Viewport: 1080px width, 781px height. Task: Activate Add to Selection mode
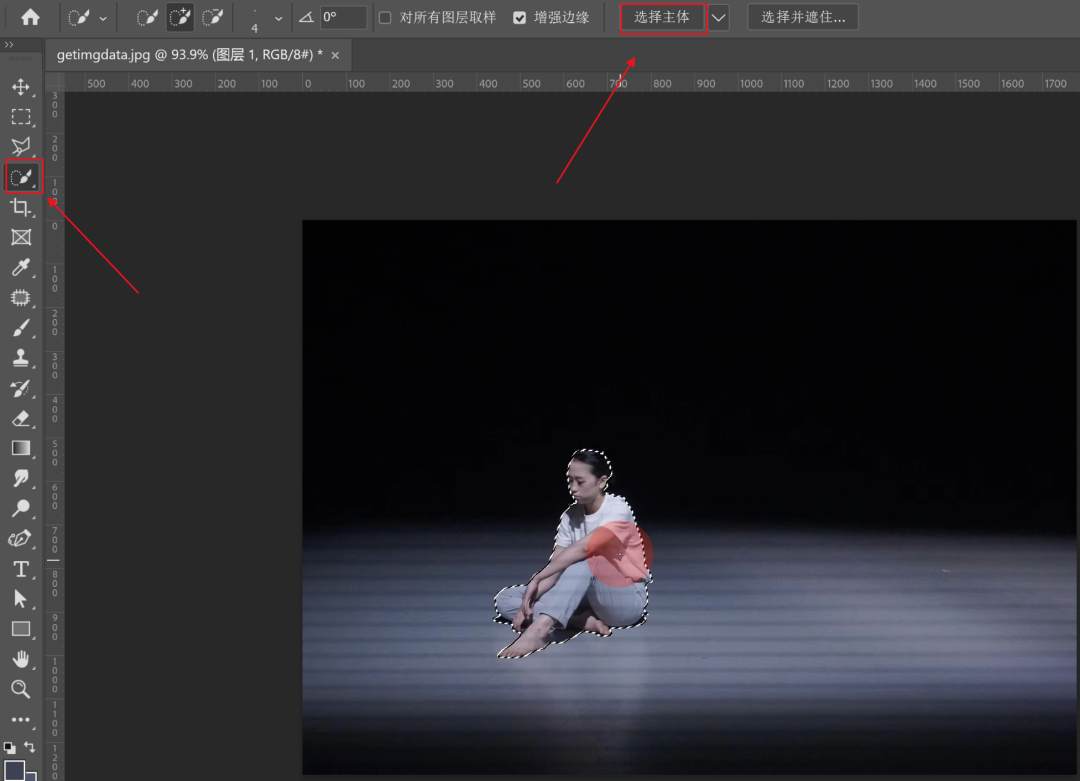pos(180,17)
